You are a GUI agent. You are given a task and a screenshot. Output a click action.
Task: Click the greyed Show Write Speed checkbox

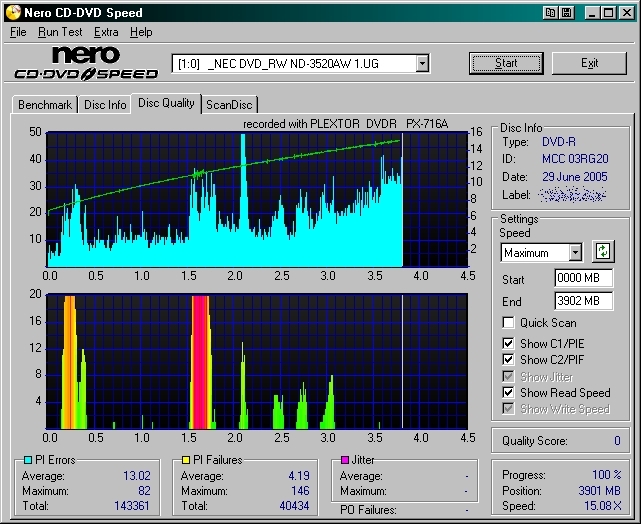[508, 408]
